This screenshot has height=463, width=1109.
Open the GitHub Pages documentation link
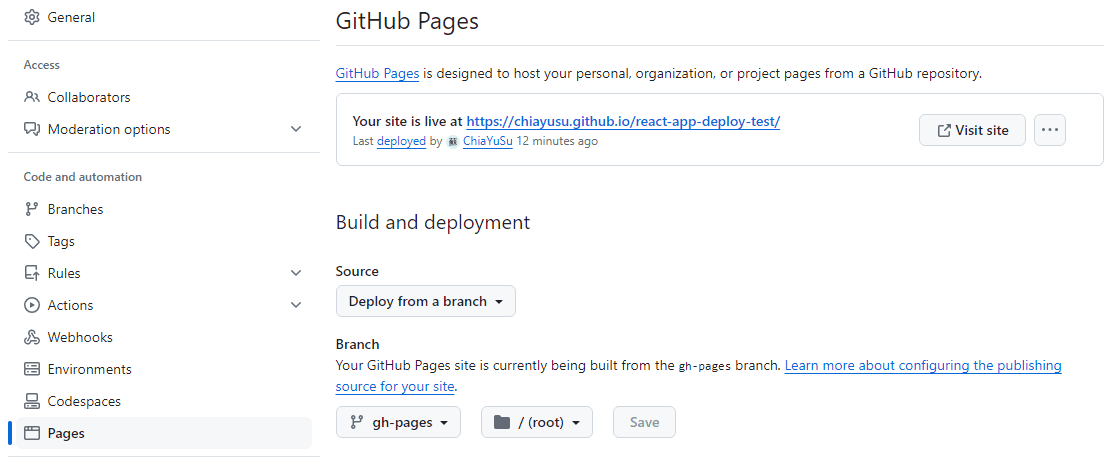378,74
